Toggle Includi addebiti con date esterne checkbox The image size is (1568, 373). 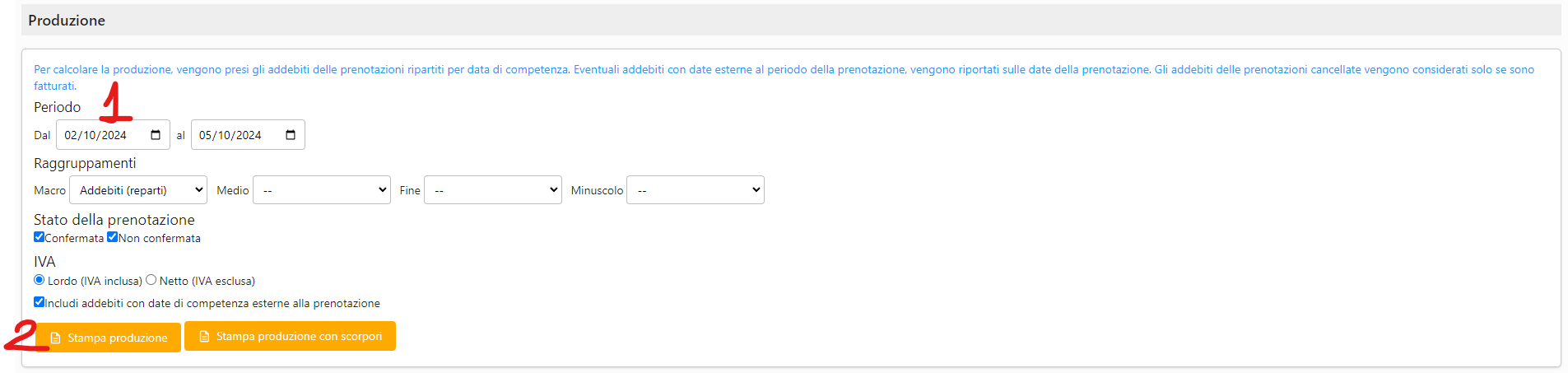tap(39, 302)
